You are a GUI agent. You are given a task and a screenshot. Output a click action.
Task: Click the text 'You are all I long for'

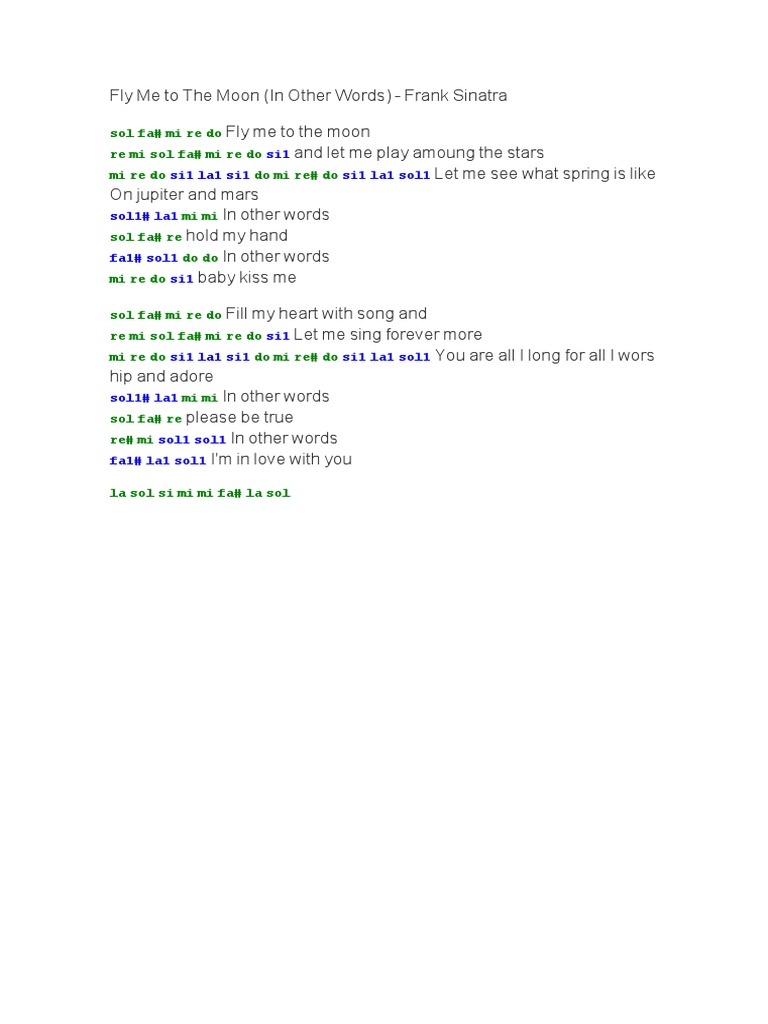point(509,356)
